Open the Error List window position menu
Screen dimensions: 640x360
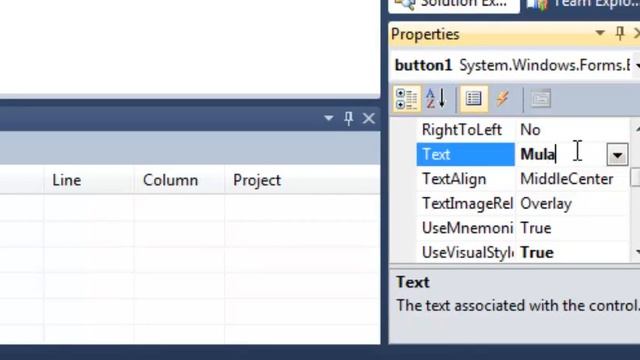point(329,118)
